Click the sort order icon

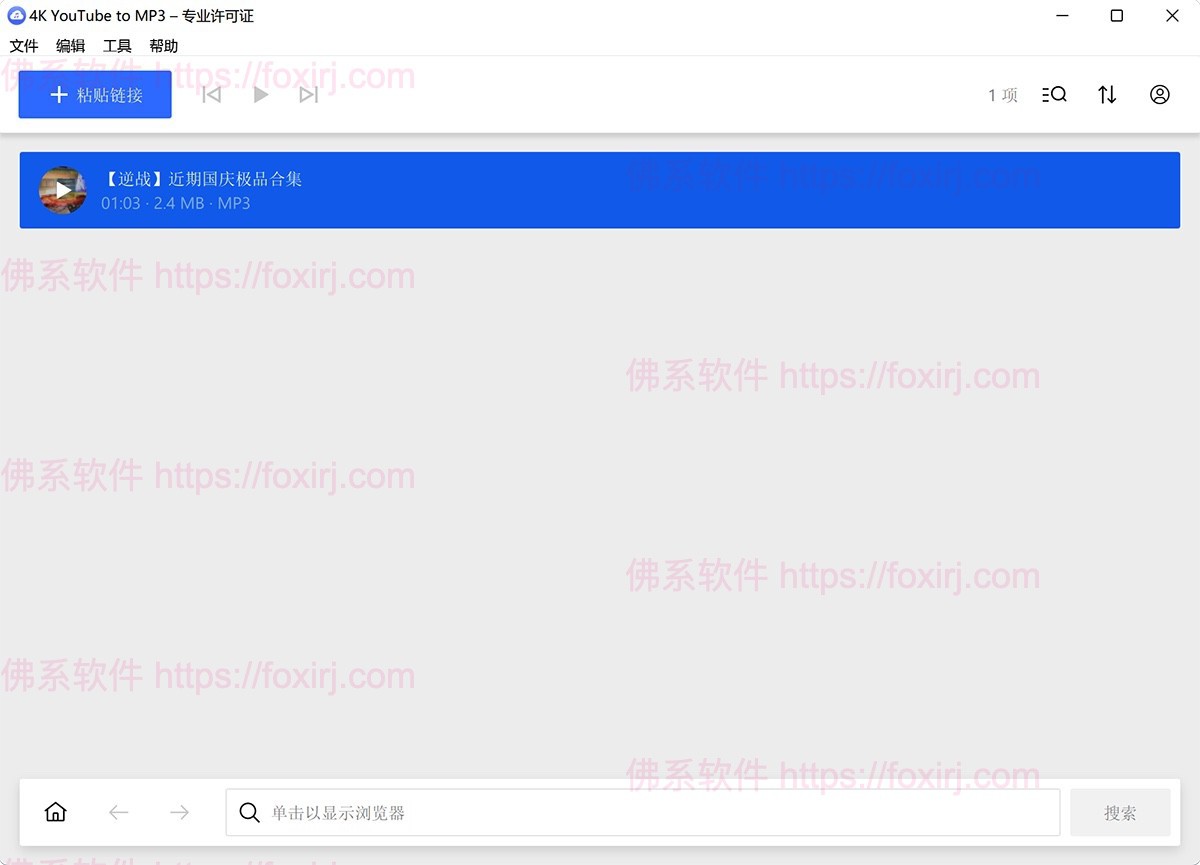pyautogui.click(x=1107, y=94)
